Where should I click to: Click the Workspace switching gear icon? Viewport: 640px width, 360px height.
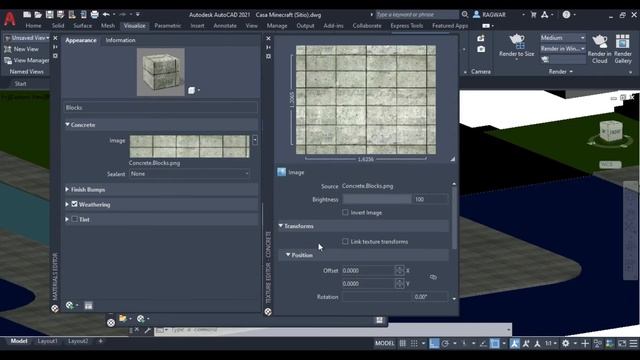(565, 343)
